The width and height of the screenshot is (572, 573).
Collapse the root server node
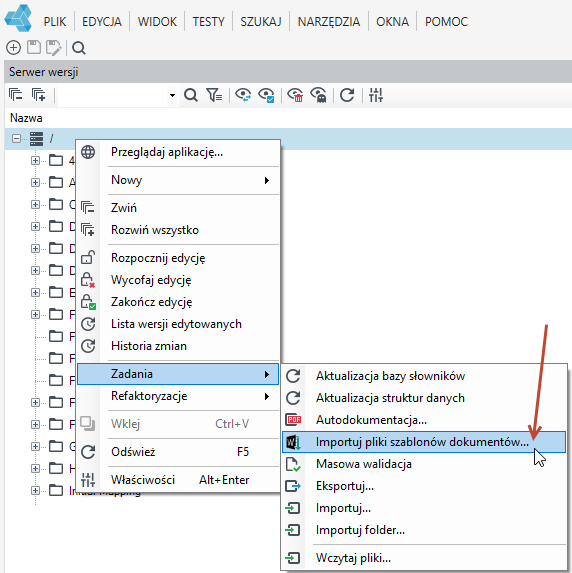(16, 138)
